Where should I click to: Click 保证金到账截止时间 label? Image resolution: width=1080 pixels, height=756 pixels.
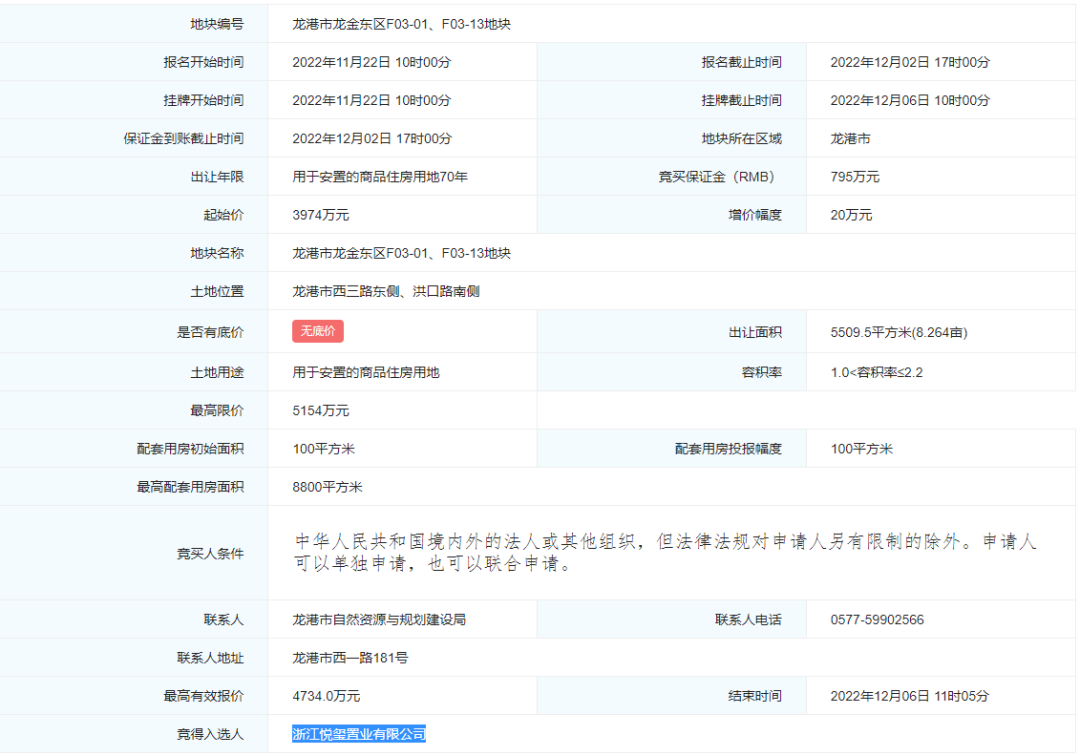tap(184, 138)
